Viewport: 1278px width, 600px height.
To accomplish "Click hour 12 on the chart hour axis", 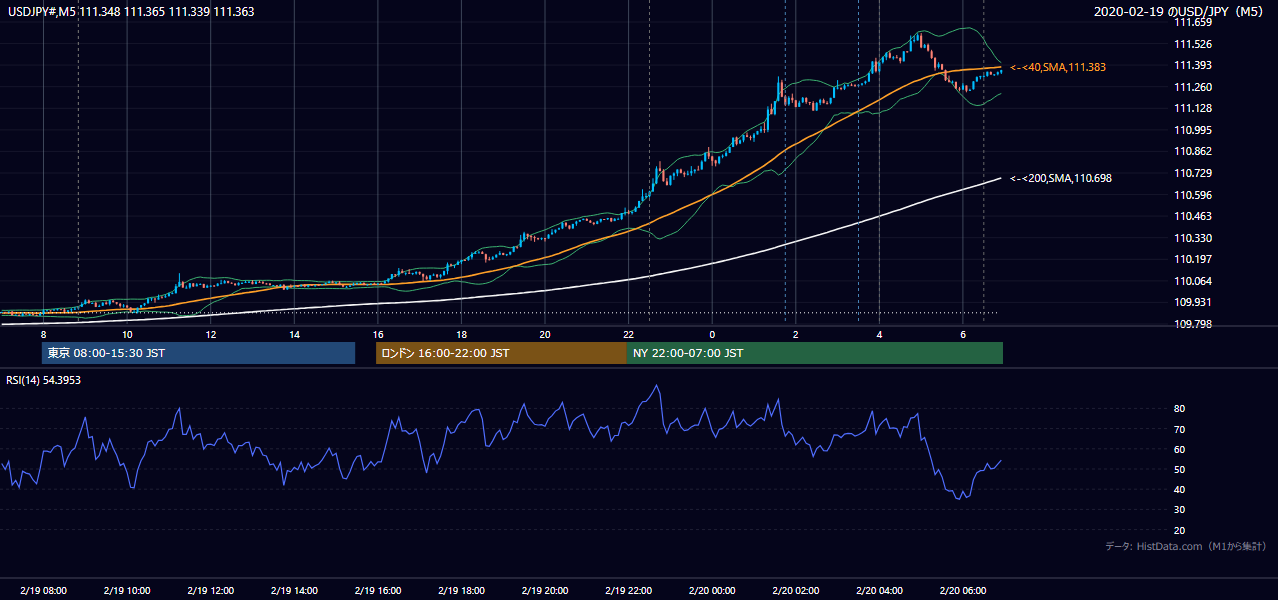I will coord(211,334).
